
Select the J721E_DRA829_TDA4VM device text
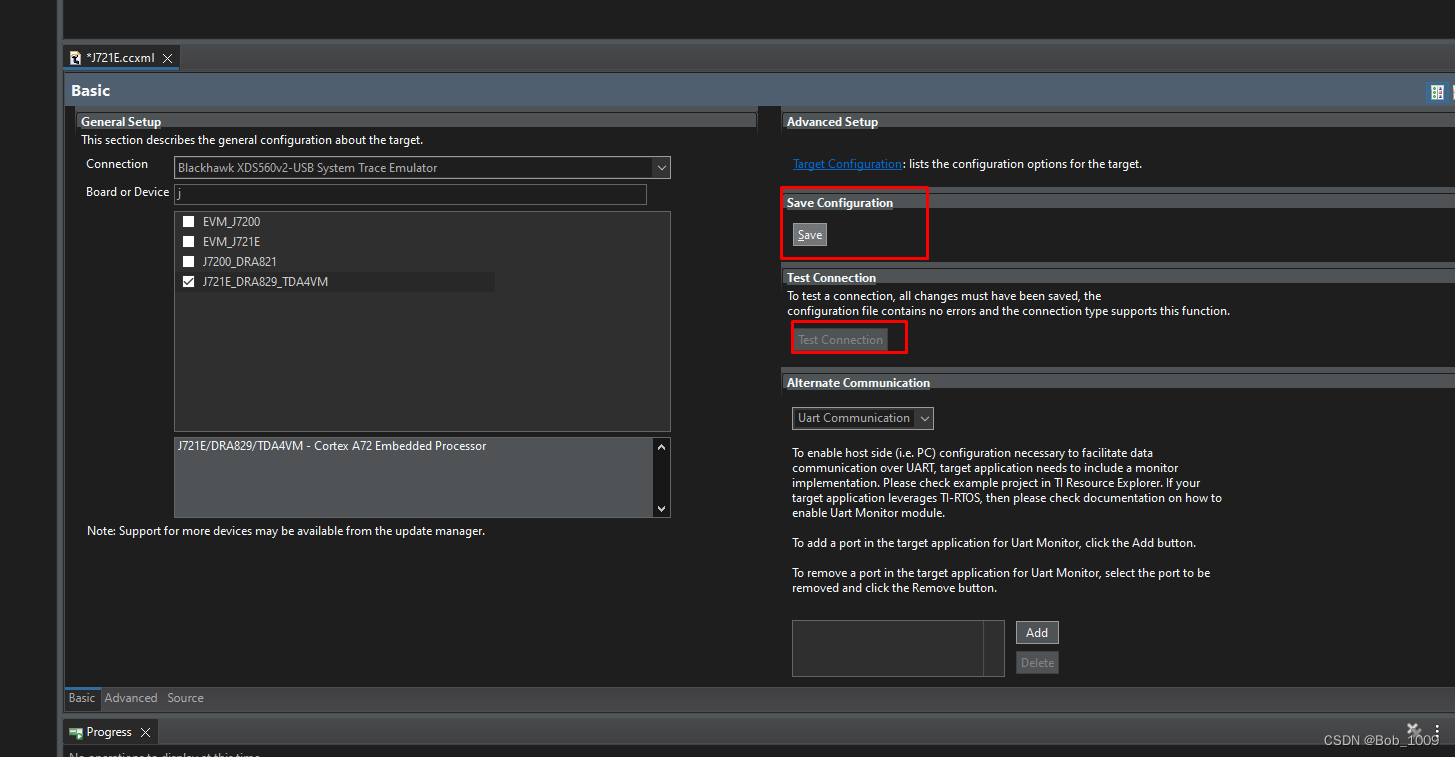pyautogui.click(x=265, y=282)
